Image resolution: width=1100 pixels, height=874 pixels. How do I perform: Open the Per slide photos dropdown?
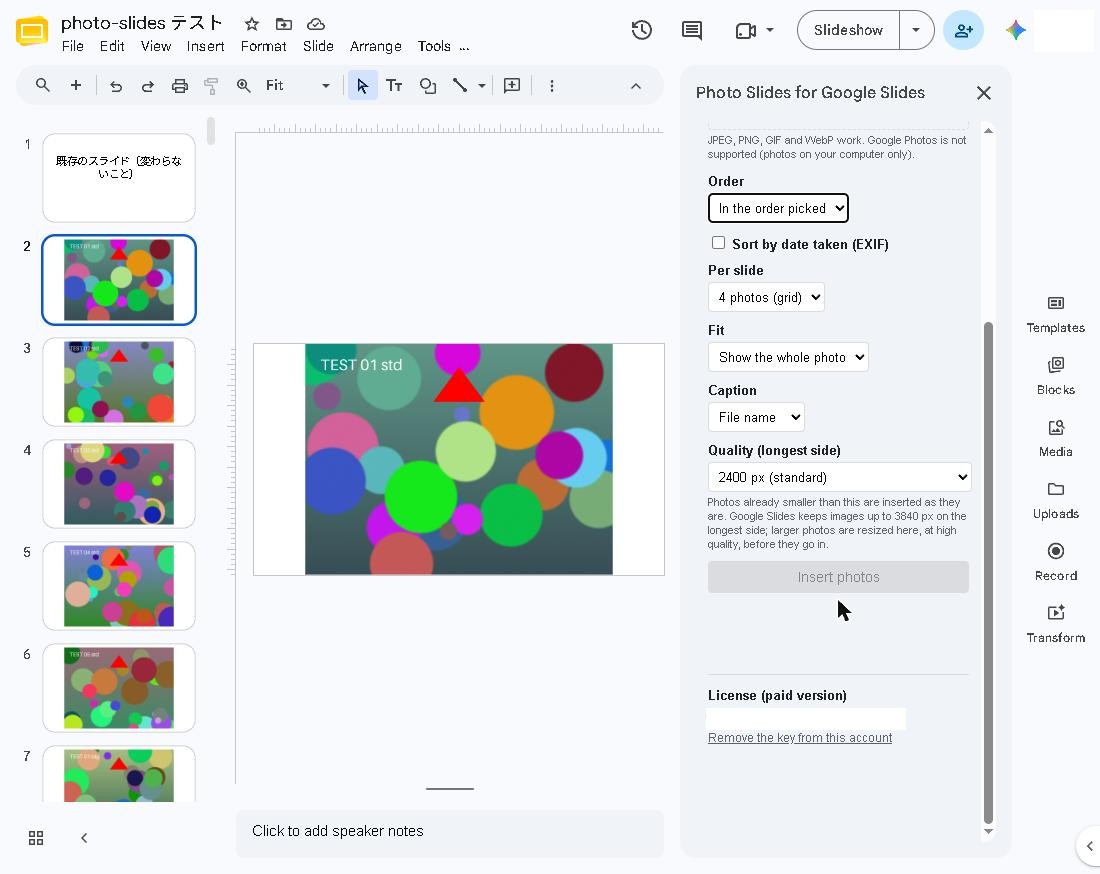coord(766,297)
